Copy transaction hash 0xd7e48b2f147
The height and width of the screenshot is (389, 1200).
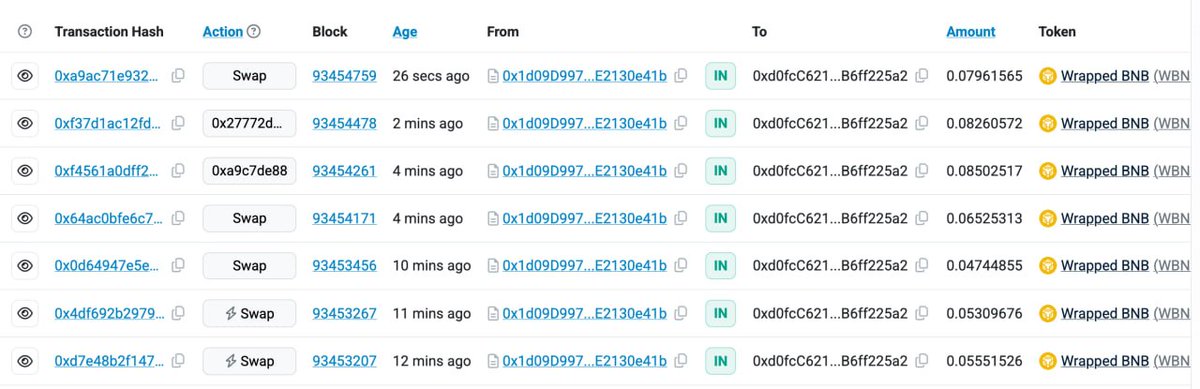click(x=178, y=361)
